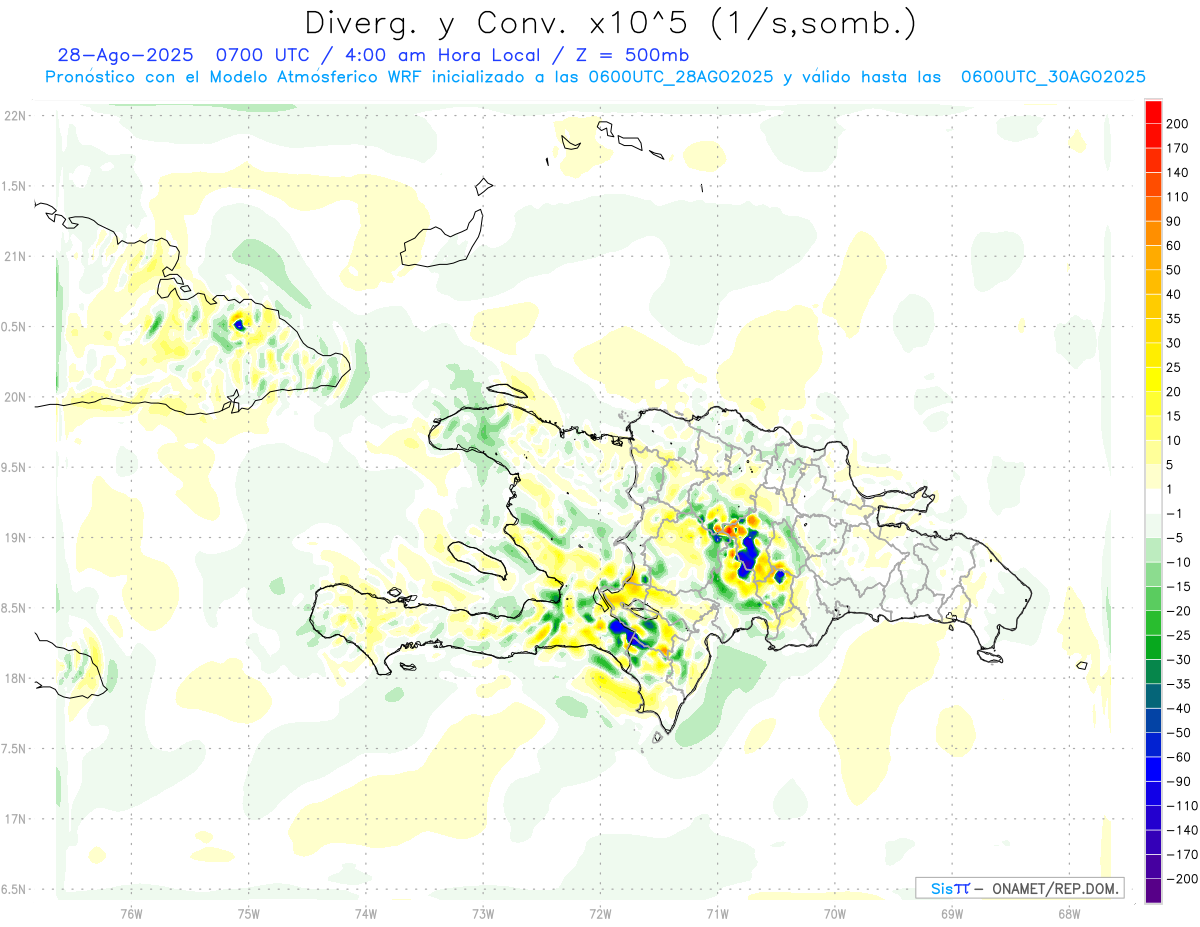1200x927 pixels.
Task: Click the 20N latitude label
Action: point(14,397)
